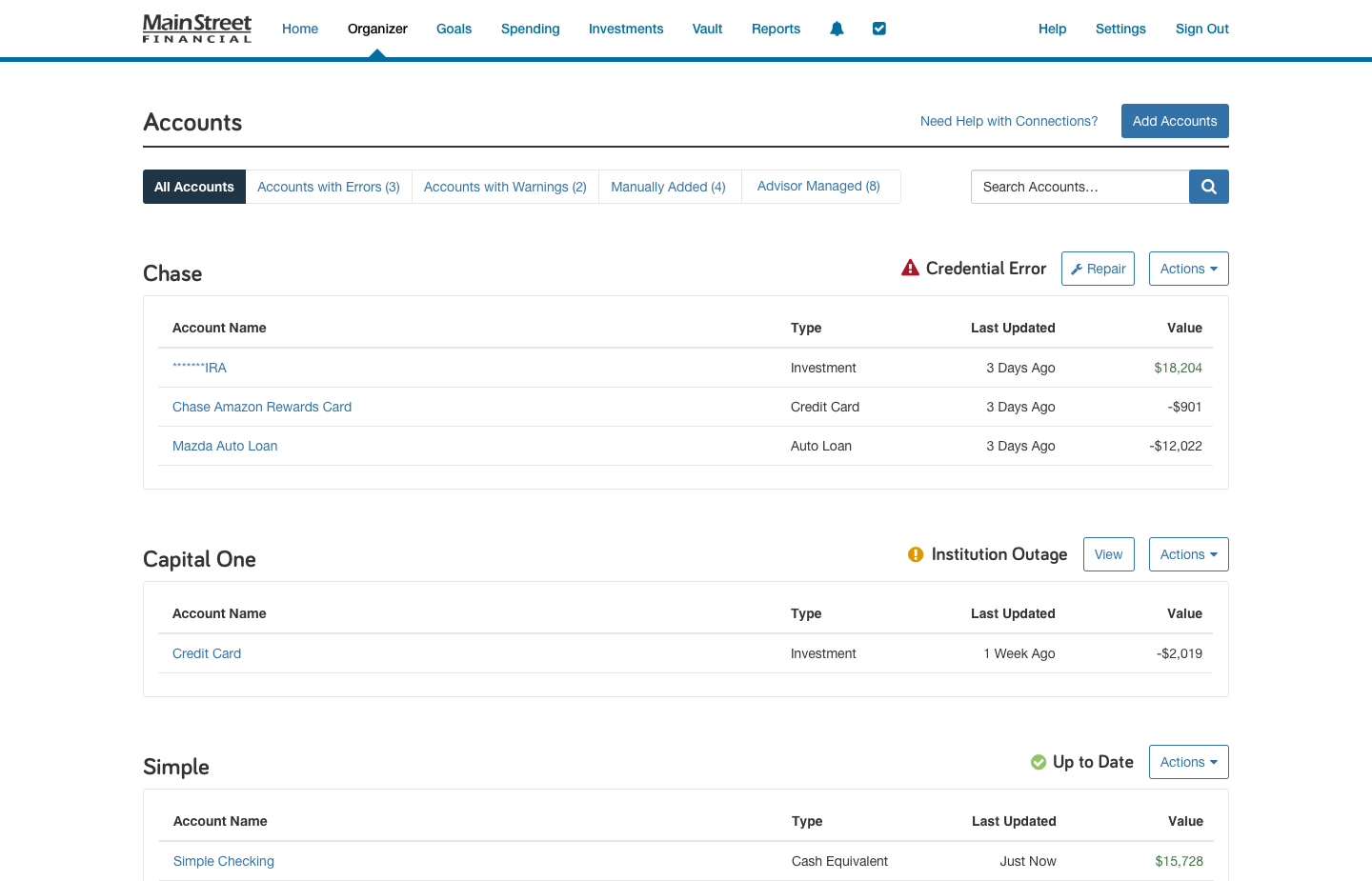Open the Capital One Actions dropdown
1372x881 pixels.
[1188, 554]
